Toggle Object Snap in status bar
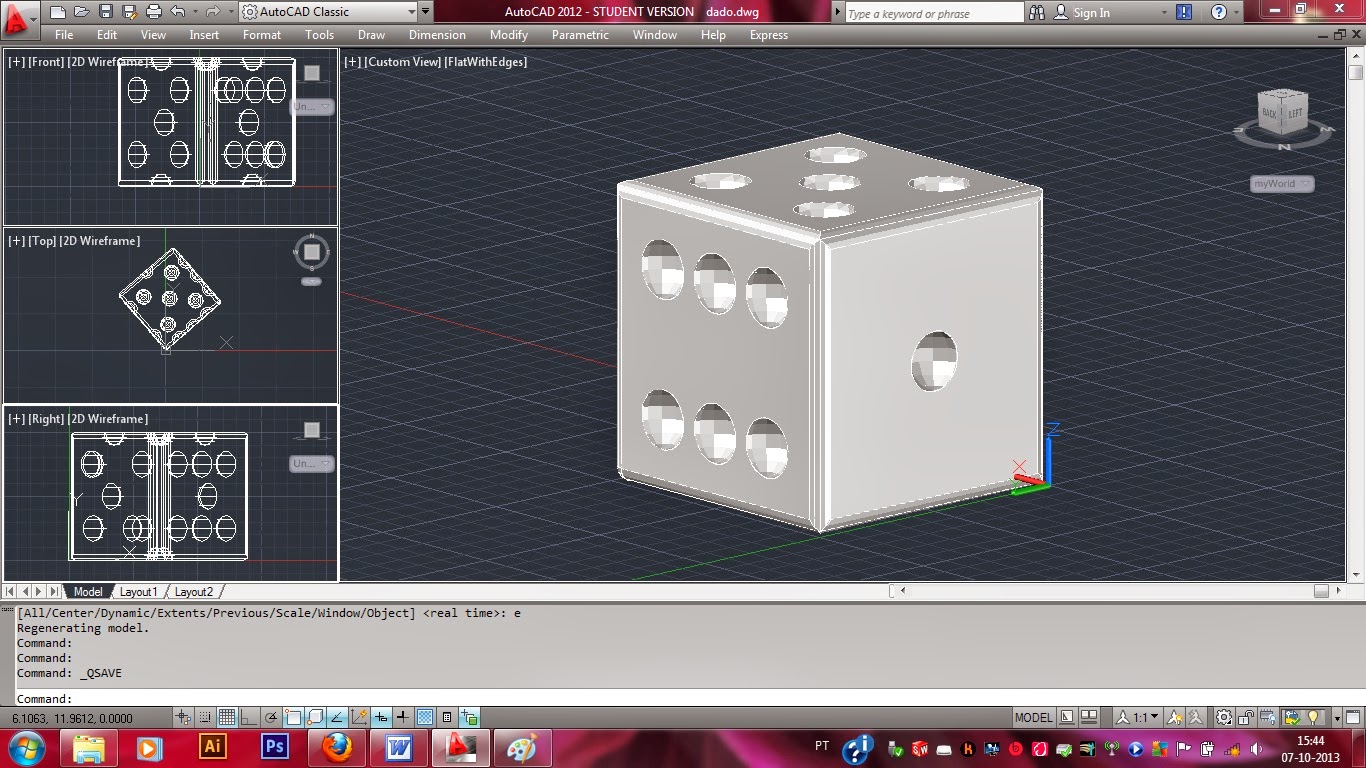The image size is (1366, 768). click(293, 717)
